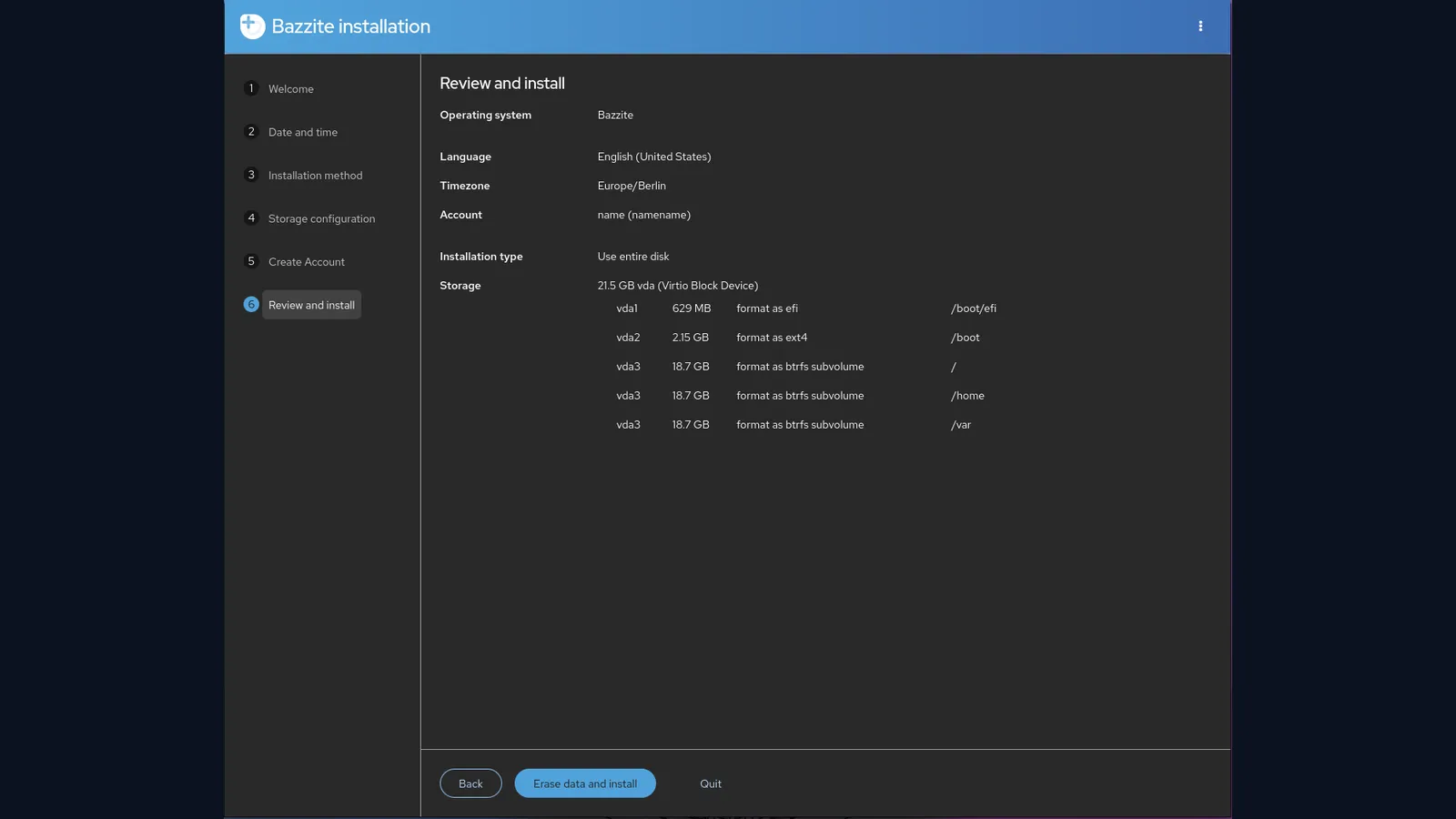
Task: Click the Storage label
Action: (460, 286)
